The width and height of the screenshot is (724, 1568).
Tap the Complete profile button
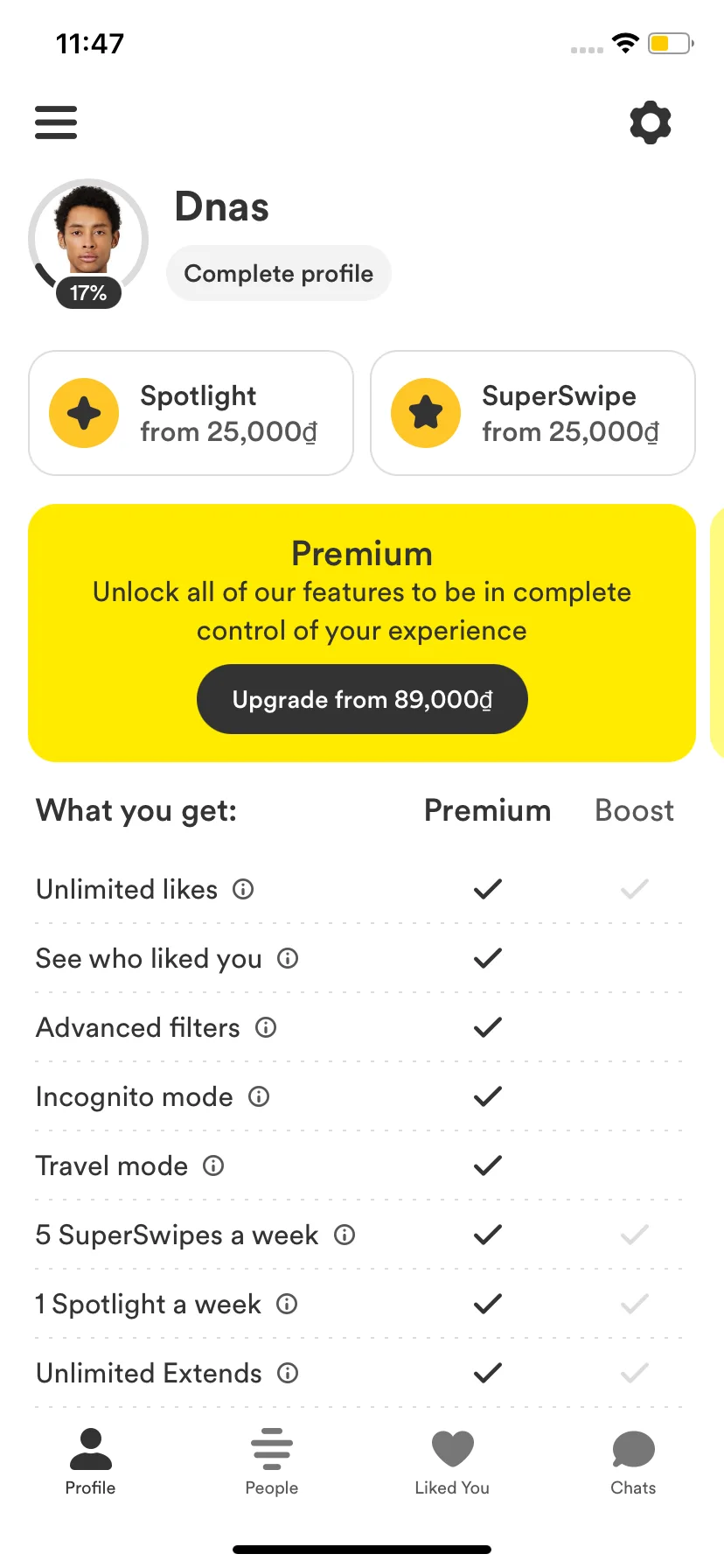point(279,273)
